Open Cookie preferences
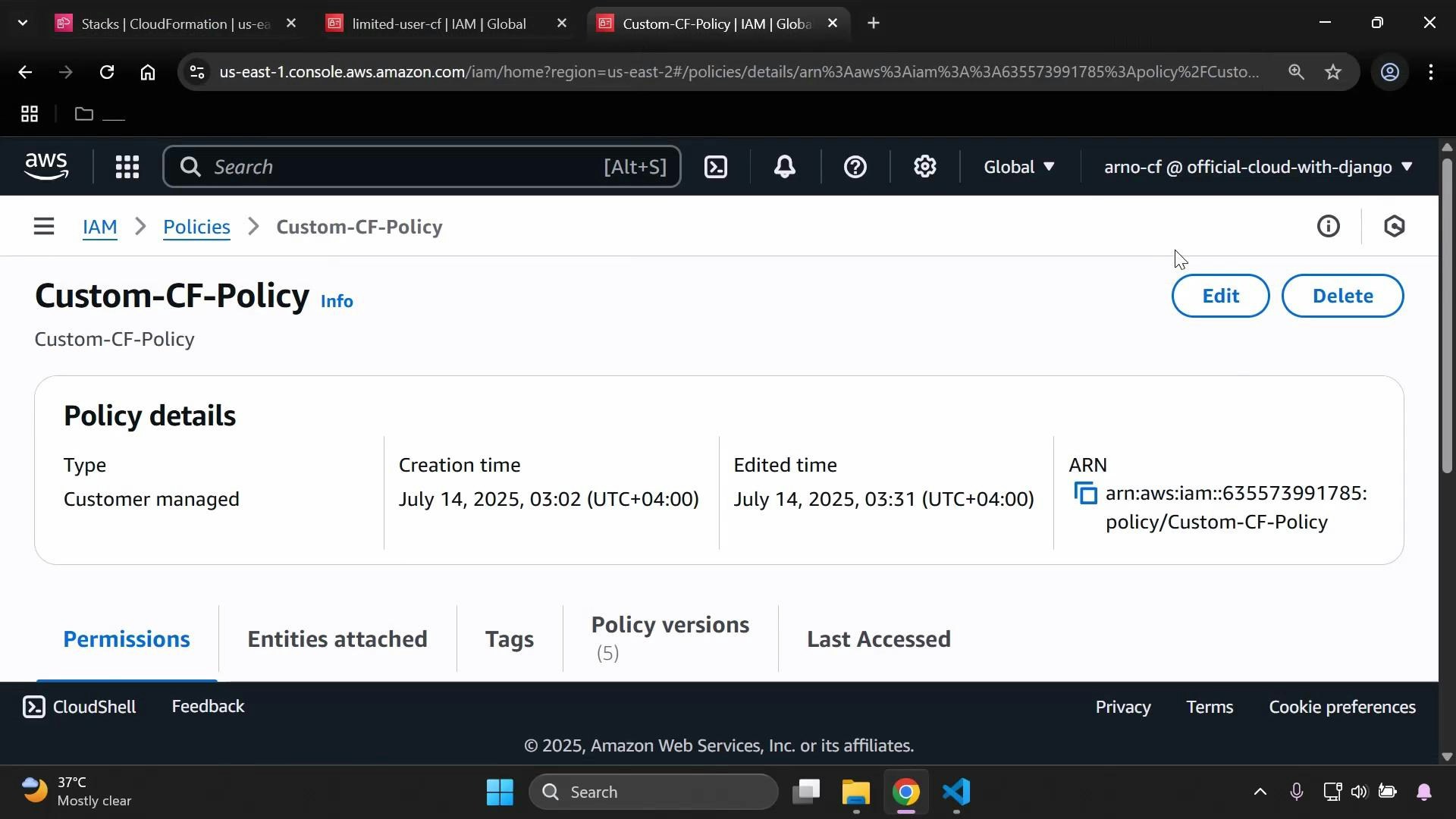Viewport: 1456px width, 819px height. point(1342,708)
